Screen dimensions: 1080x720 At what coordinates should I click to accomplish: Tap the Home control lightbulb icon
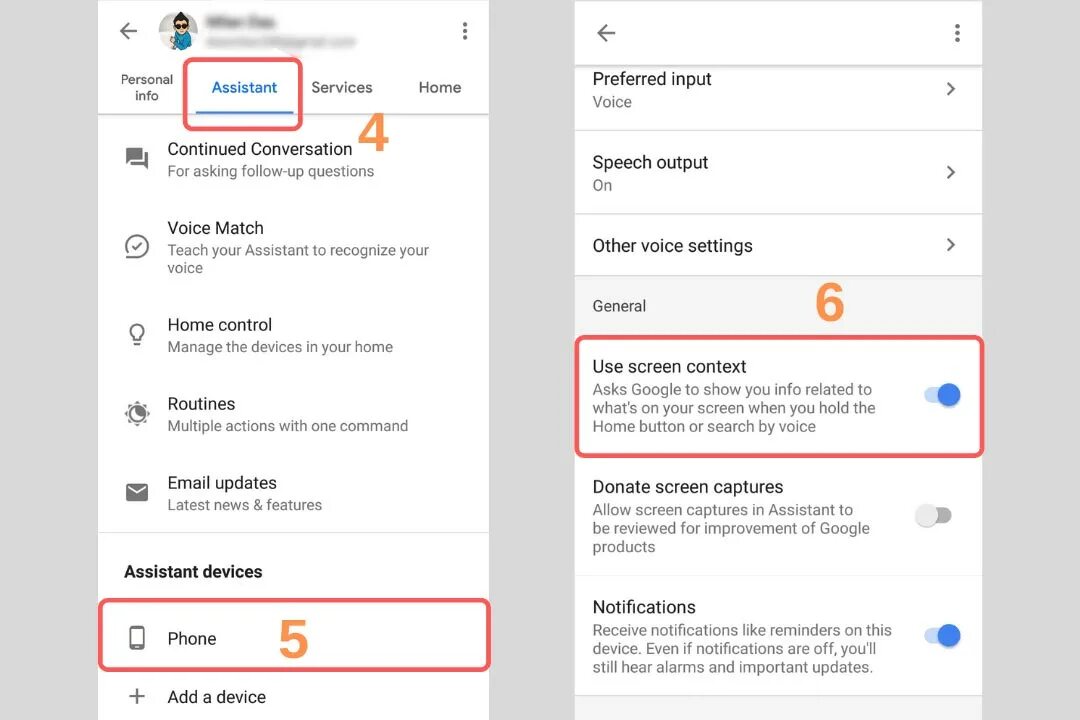pyautogui.click(x=137, y=335)
